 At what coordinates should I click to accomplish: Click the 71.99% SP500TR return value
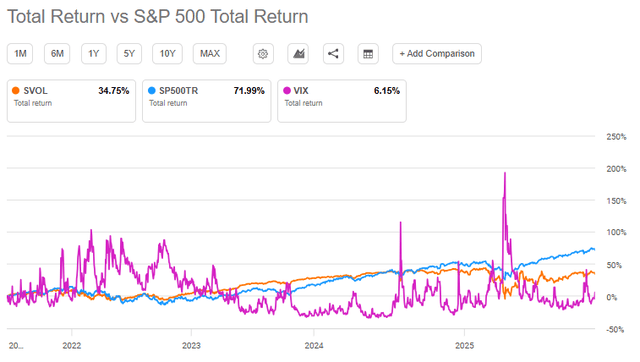click(x=249, y=91)
